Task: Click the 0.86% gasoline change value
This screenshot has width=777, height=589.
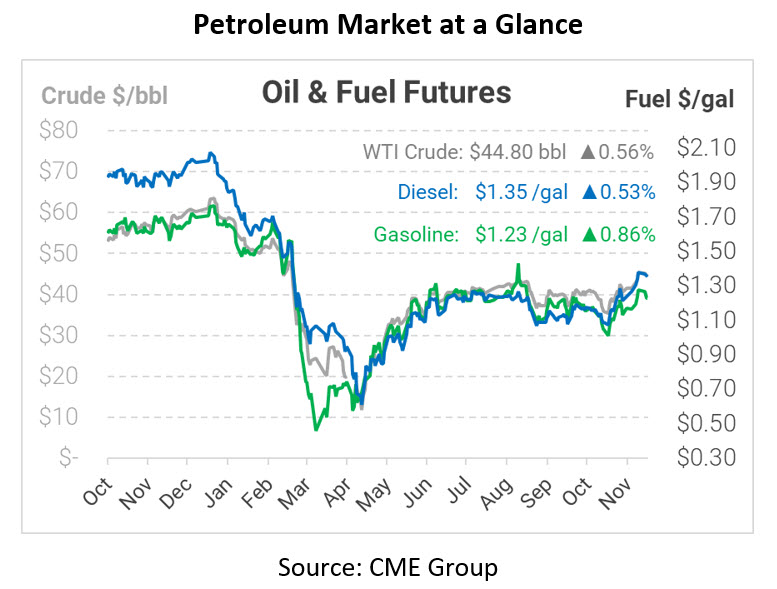Action: point(628,235)
